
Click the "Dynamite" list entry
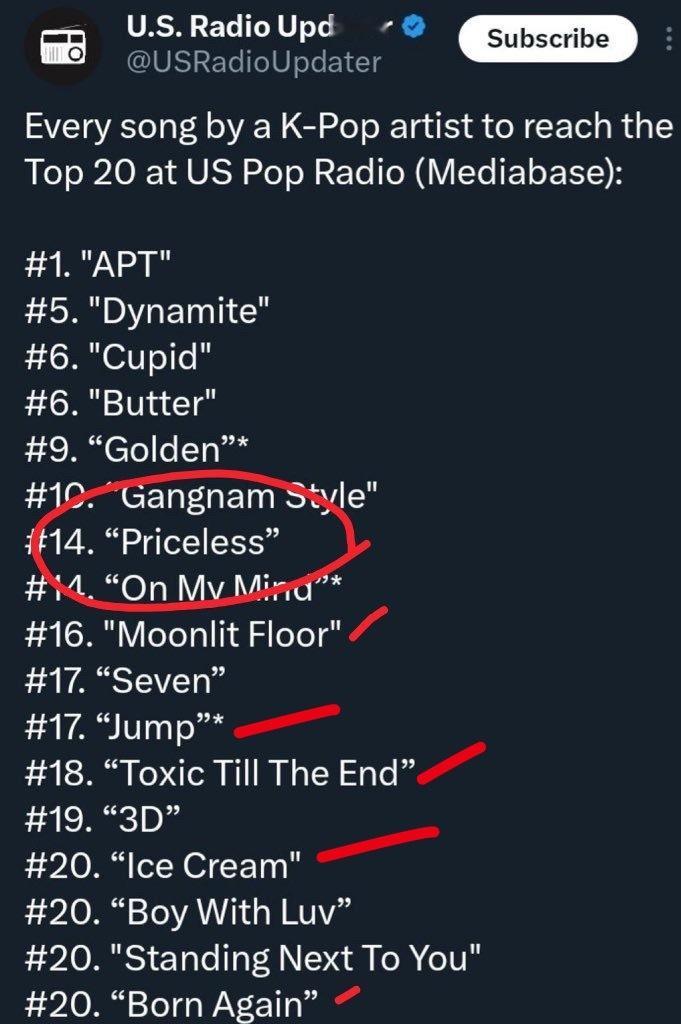(147, 311)
